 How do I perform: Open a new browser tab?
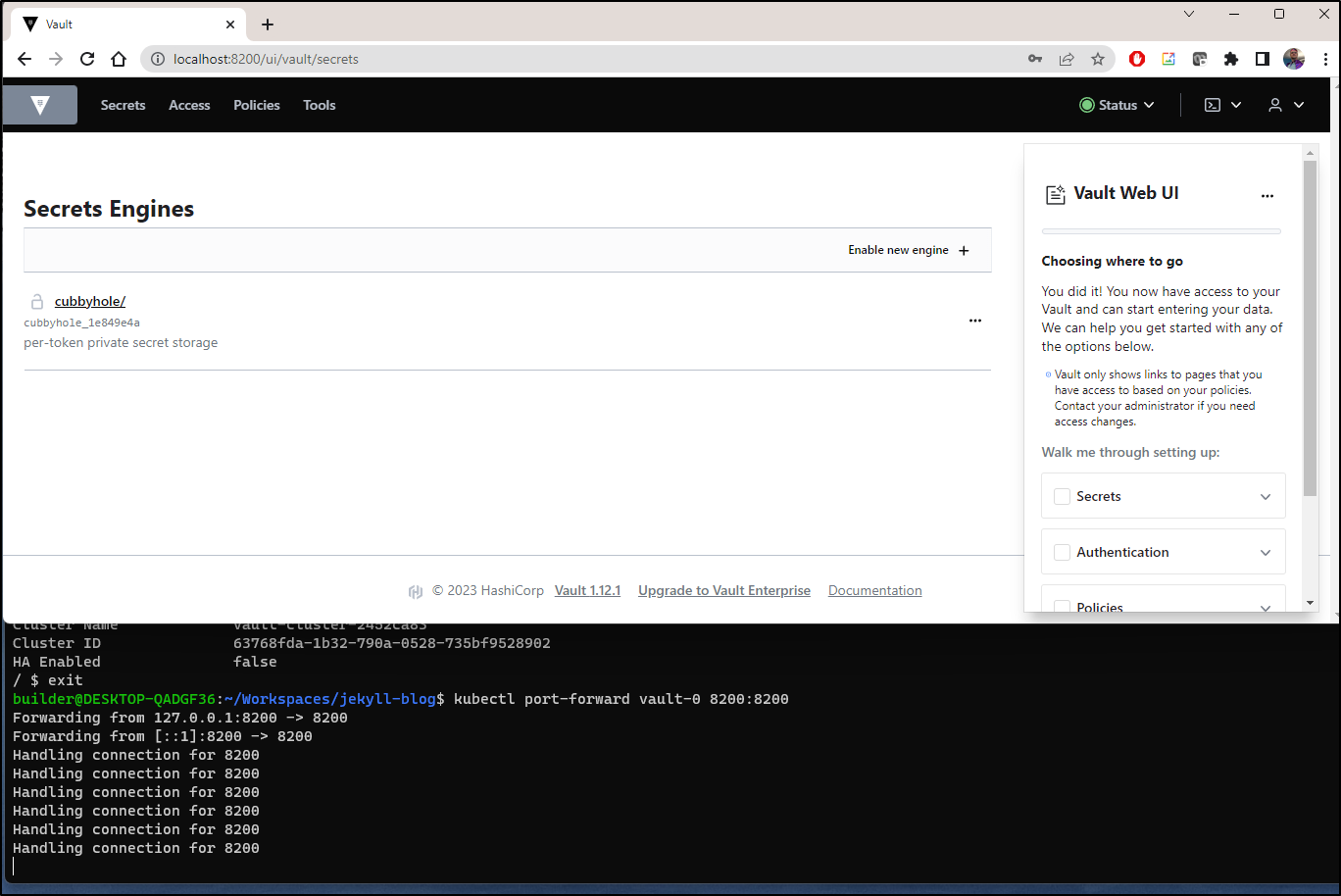coord(268,25)
